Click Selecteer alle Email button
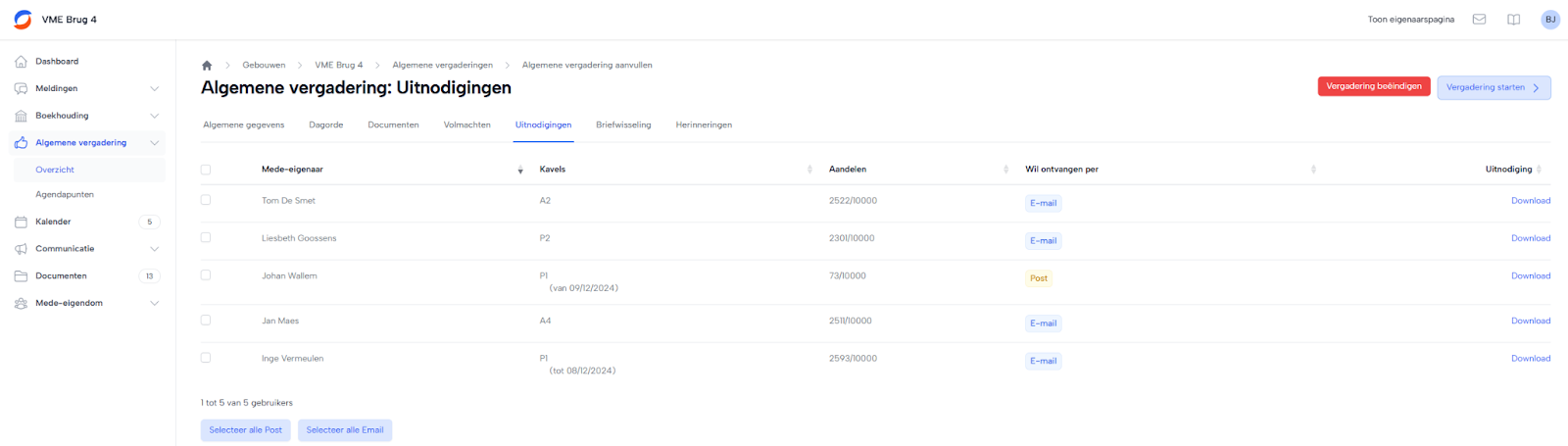Viewport: 1568px width, 446px height. point(344,430)
